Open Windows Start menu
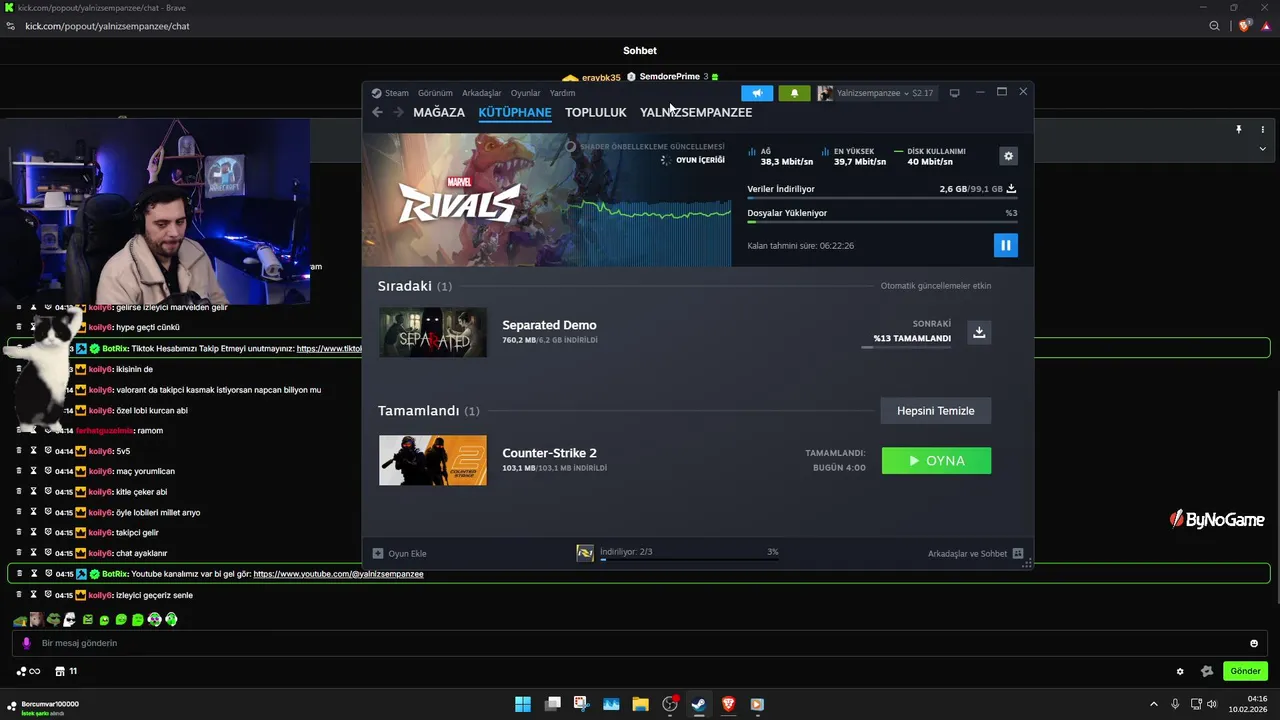The width and height of the screenshot is (1280, 720). click(x=523, y=704)
